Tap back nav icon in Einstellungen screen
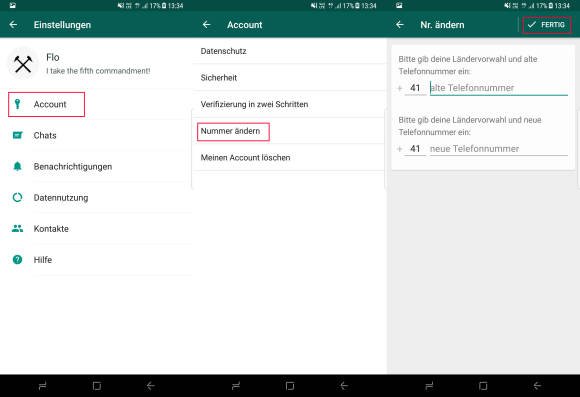Screen dimensions: 580x397 point(151,386)
